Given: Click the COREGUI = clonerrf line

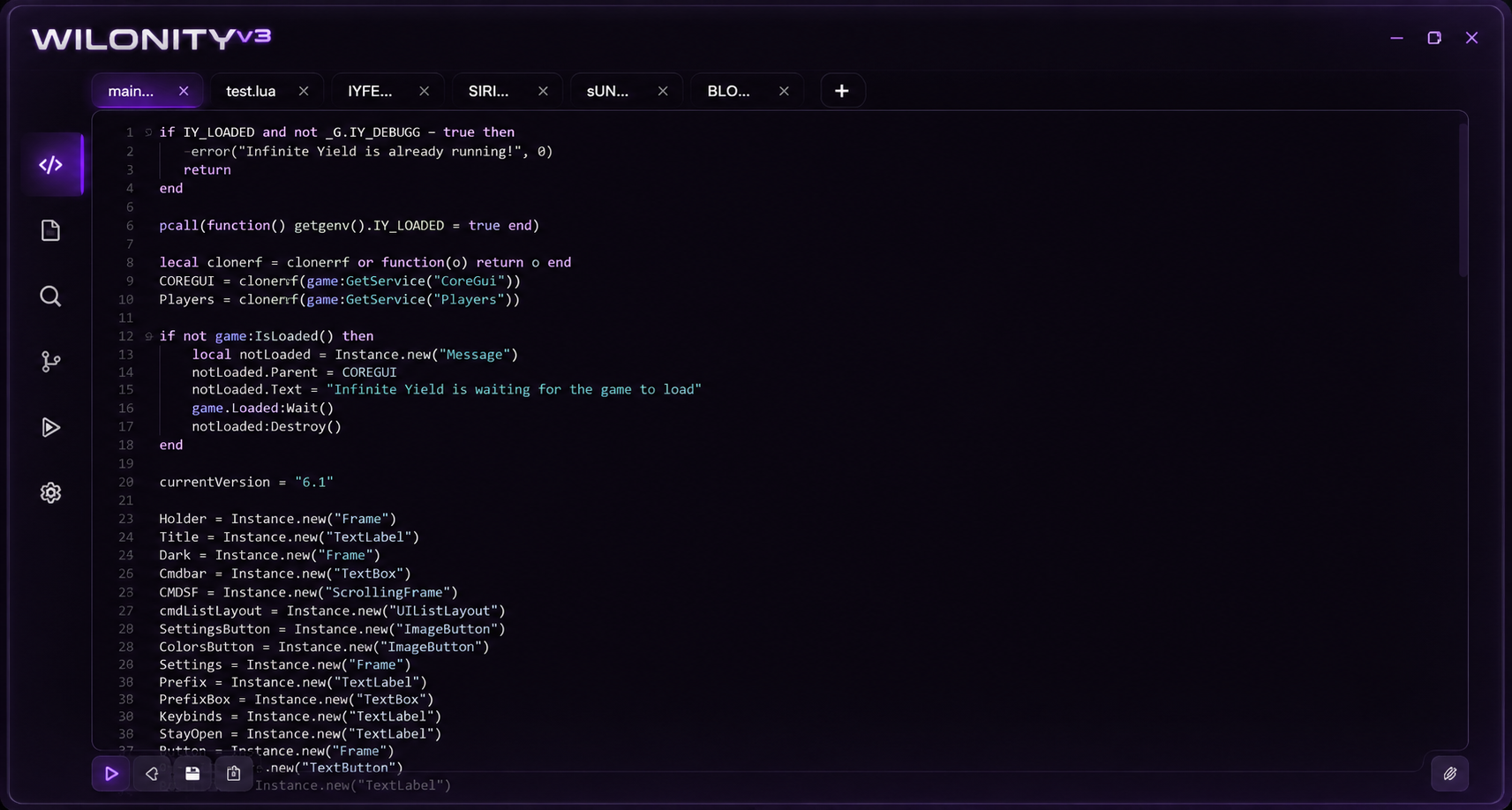Looking at the screenshot, I should coord(340,281).
